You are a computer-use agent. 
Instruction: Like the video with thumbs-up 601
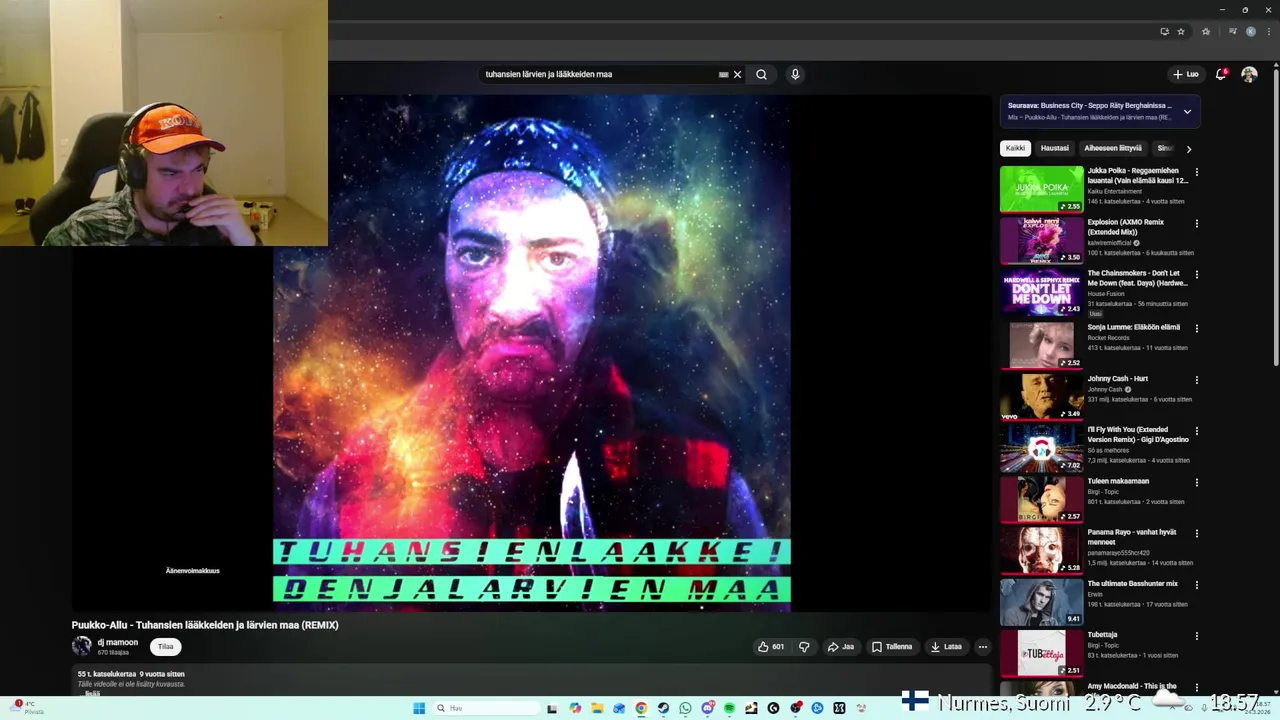tap(771, 647)
